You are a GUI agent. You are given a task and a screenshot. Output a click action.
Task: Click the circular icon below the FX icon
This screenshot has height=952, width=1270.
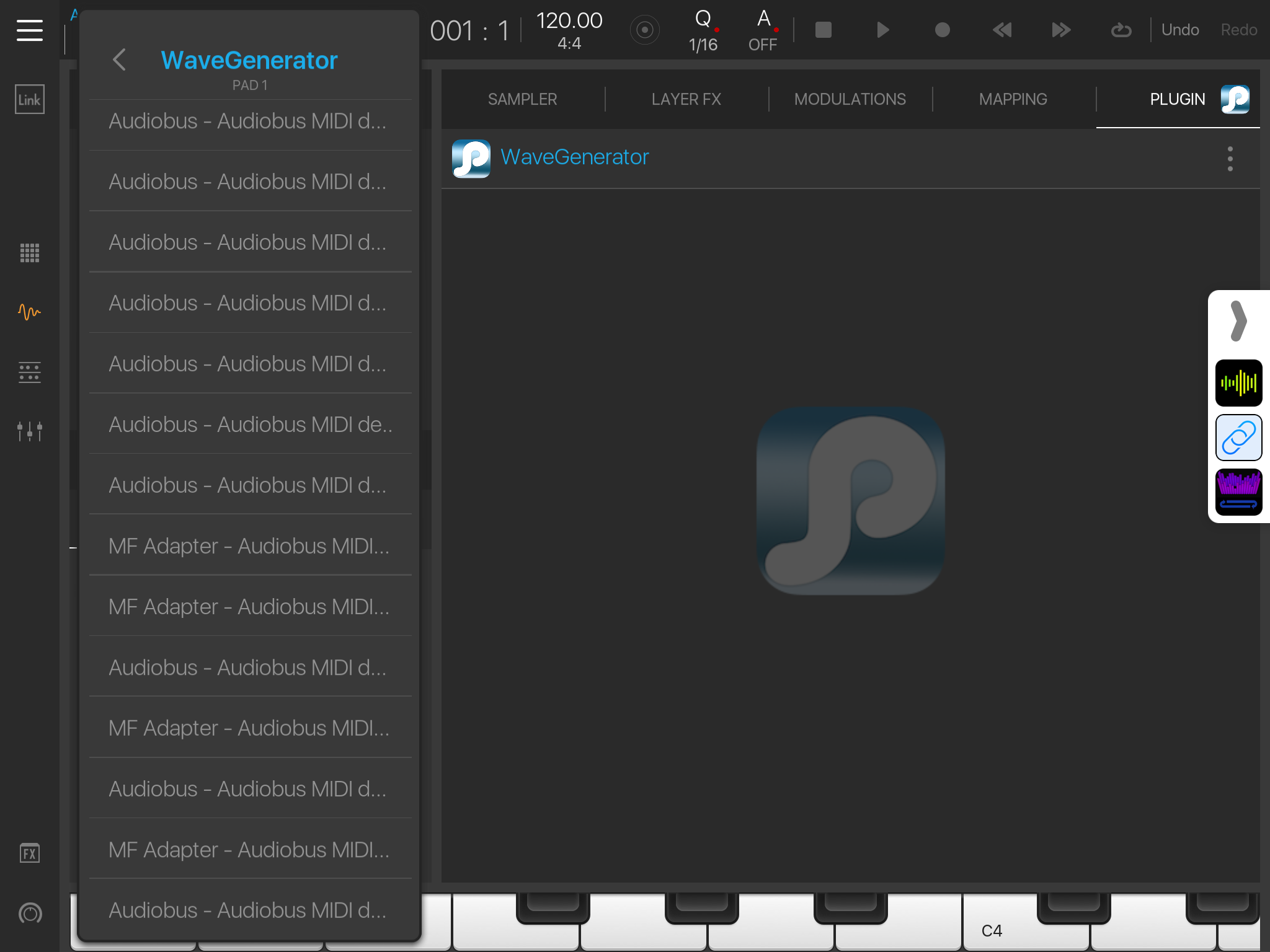pyautogui.click(x=30, y=913)
